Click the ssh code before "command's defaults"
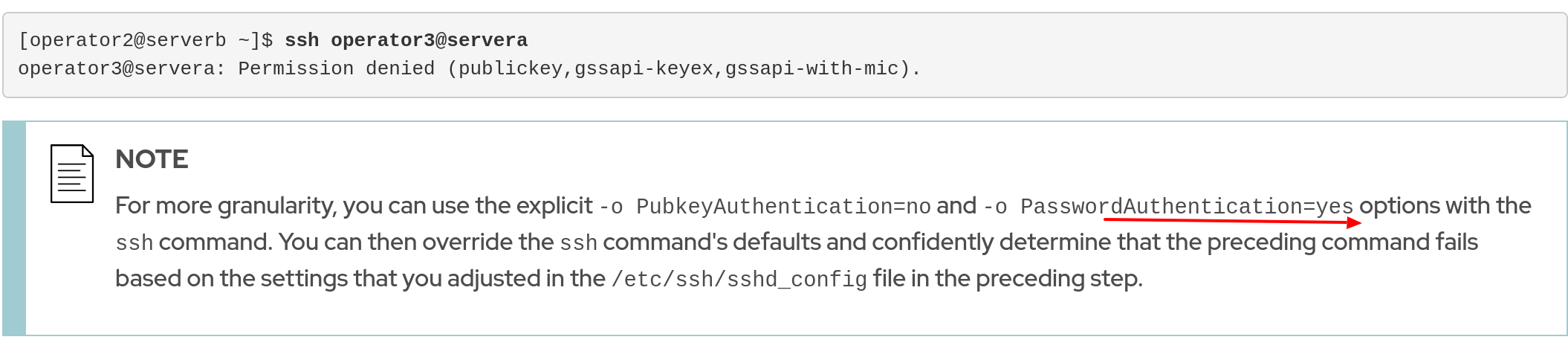Screen dimensions: 1568x360 click(x=578, y=242)
